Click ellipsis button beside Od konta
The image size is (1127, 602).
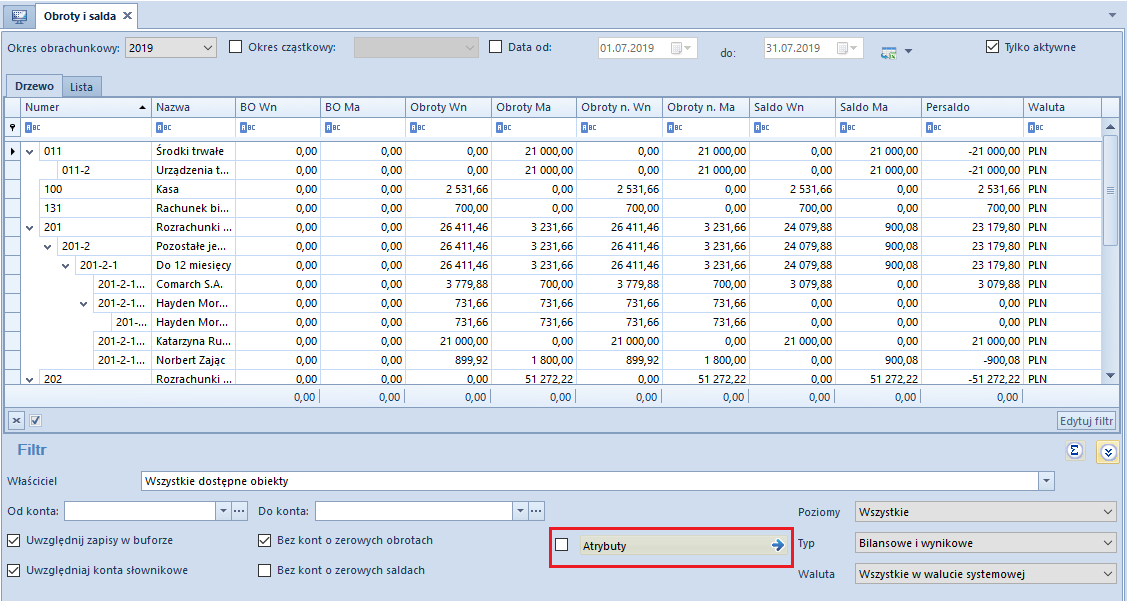[x=240, y=511]
